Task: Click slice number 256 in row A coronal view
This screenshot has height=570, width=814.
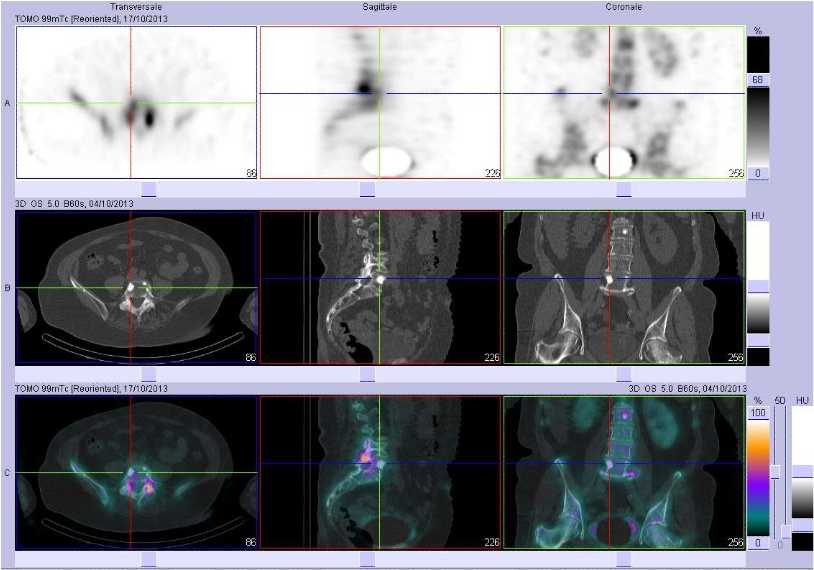Action: click(x=736, y=173)
